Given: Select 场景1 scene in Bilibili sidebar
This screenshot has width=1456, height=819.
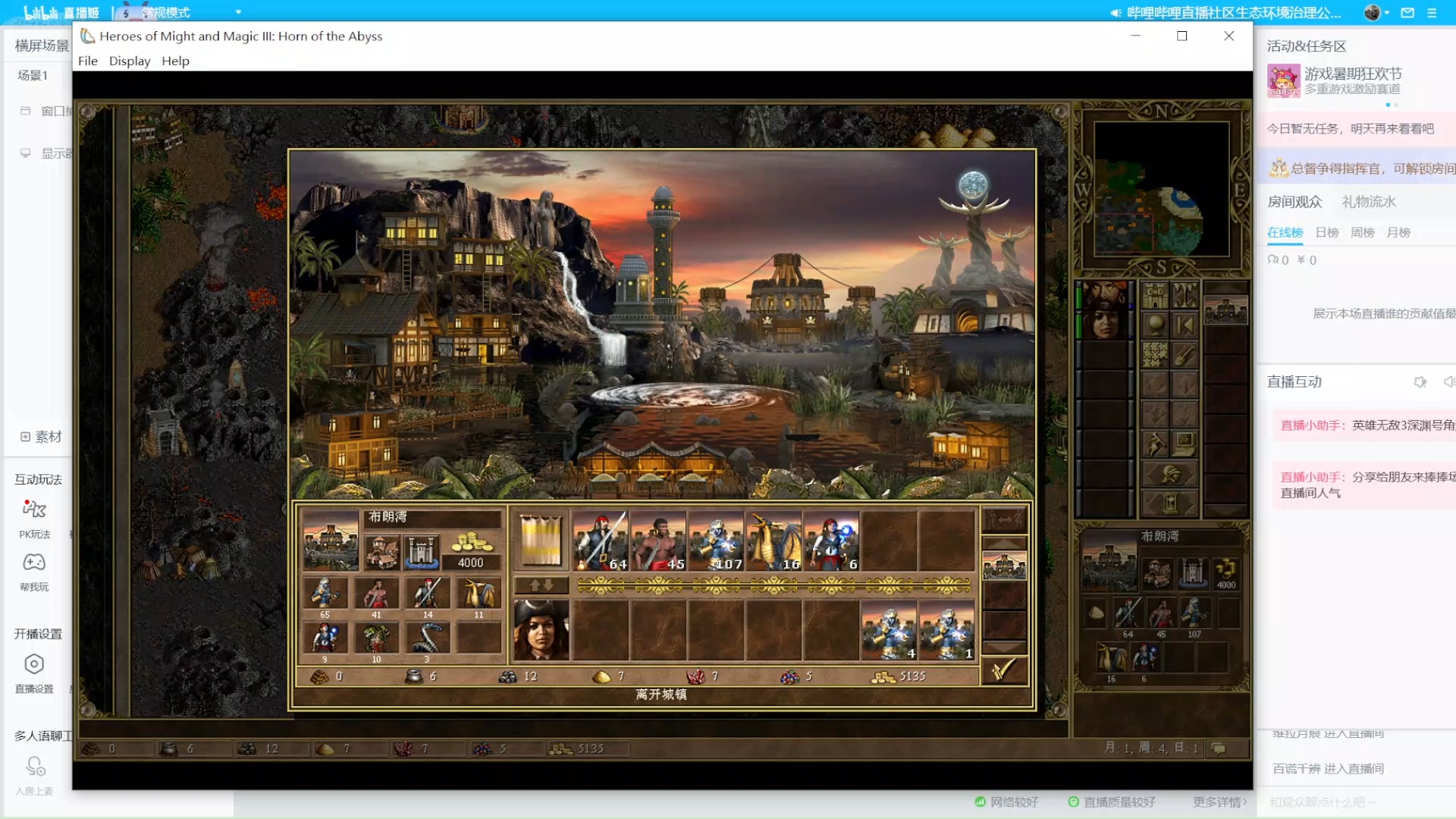Looking at the screenshot, I should pyautogui.click(x=33, y=75).
